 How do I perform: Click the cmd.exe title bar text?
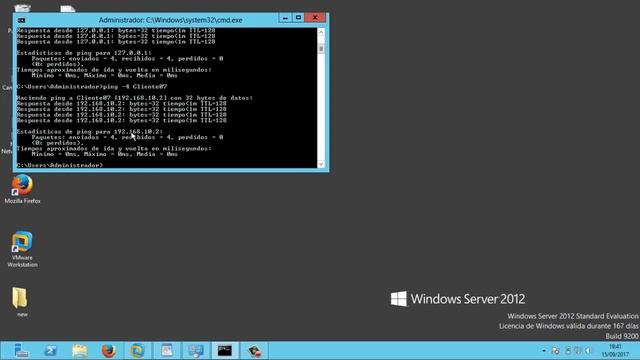171,20
